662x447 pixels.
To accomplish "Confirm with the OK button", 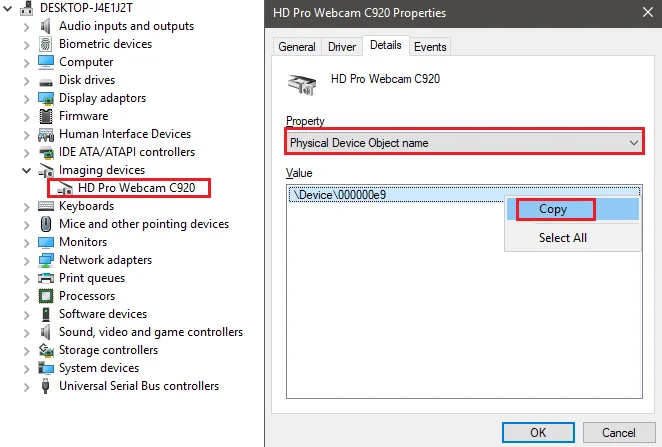I will 538,433.
